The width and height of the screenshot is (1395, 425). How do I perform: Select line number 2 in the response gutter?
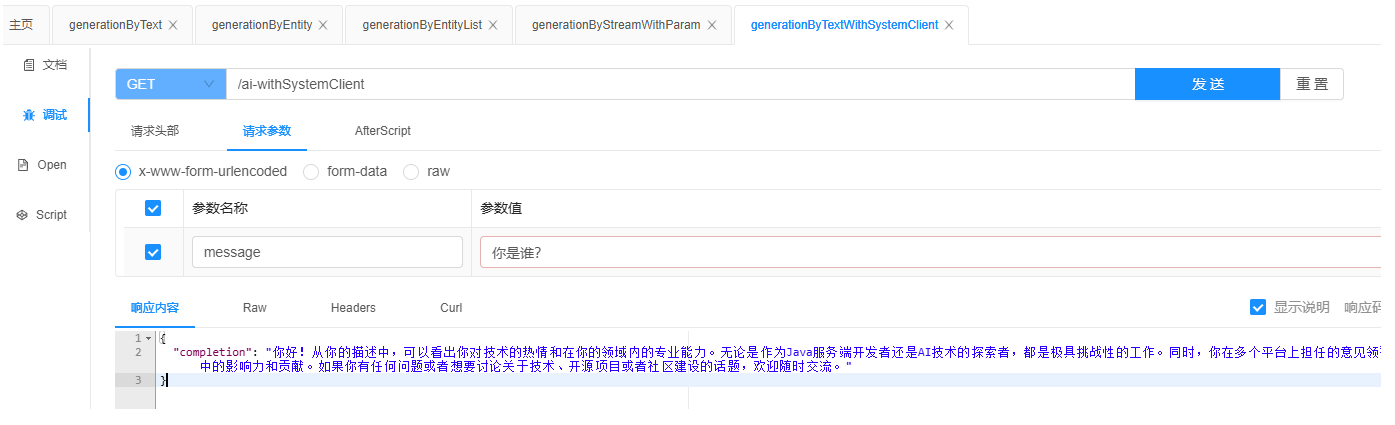click(x=138, y=352)
